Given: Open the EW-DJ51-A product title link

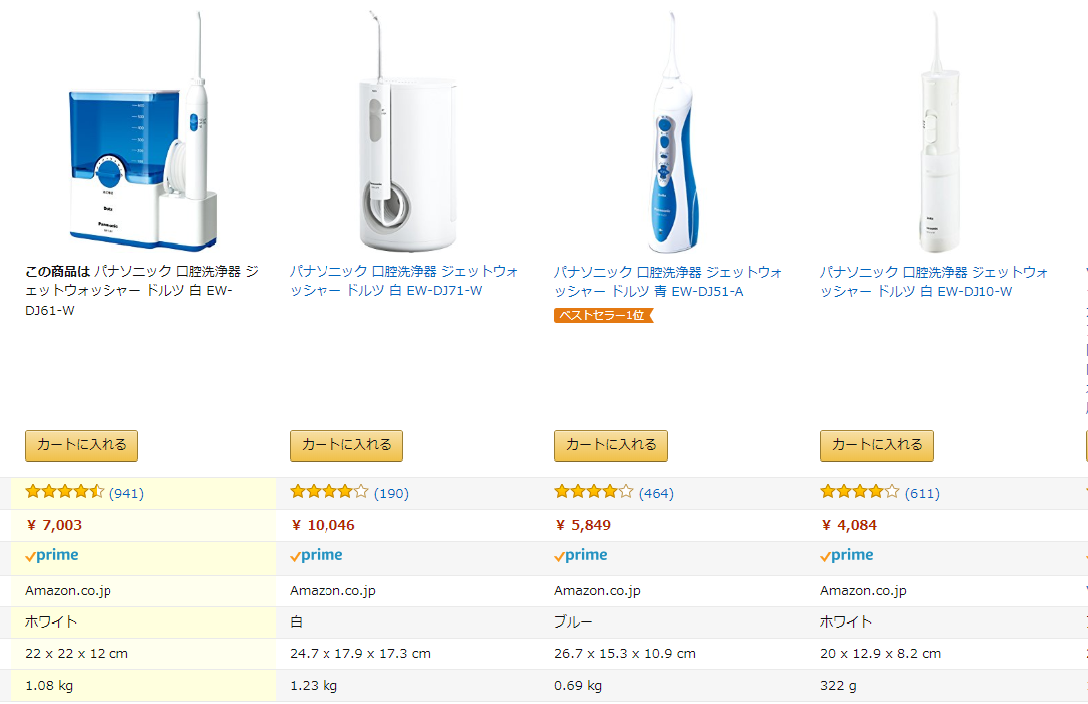Looking at the screenshot, I should coord(668,282).
